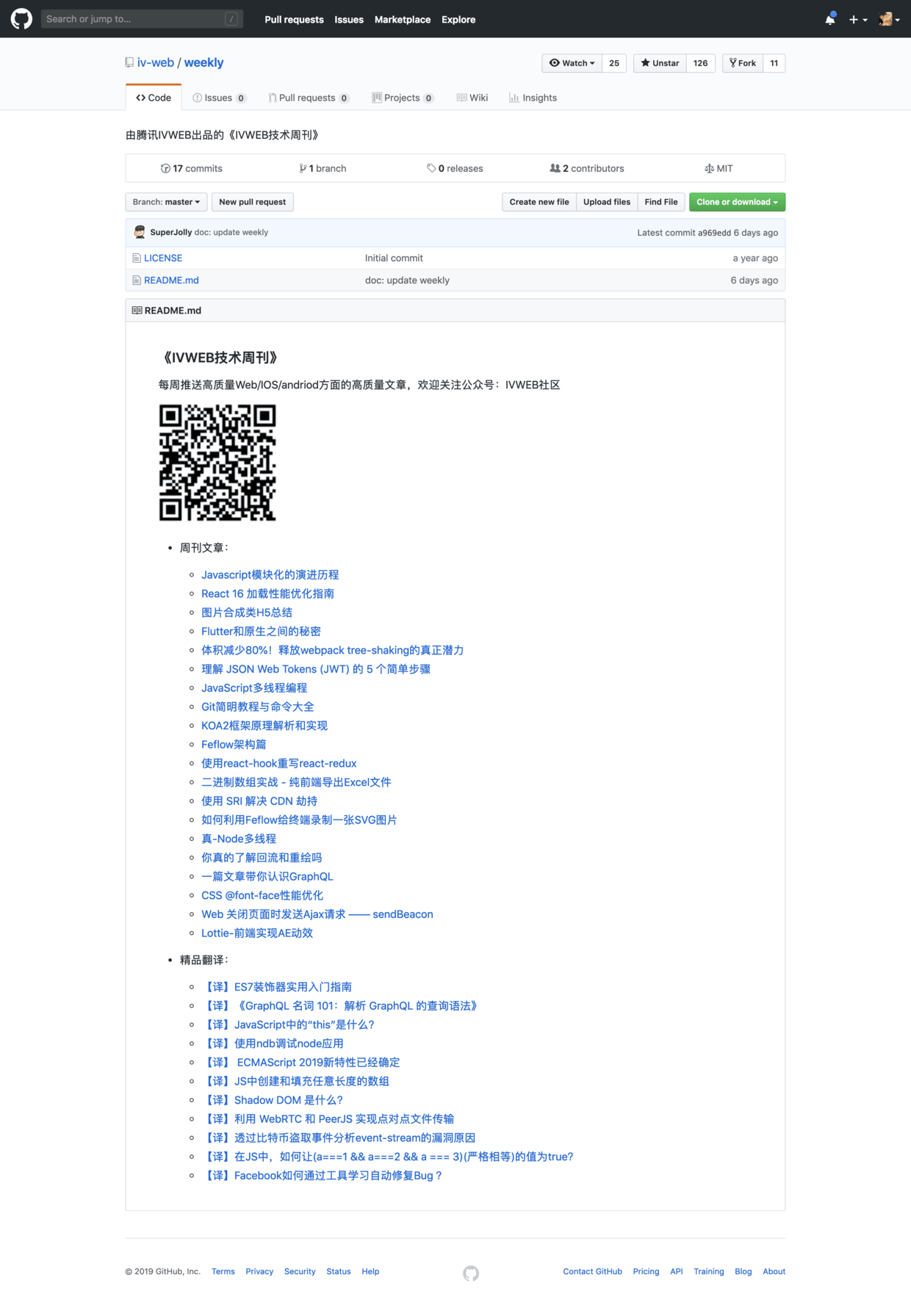Open 【译】Facebook如何通过工具学习自动修复Bug
This screenshot has height=1316, width=911.
[x=322, y=1176]
